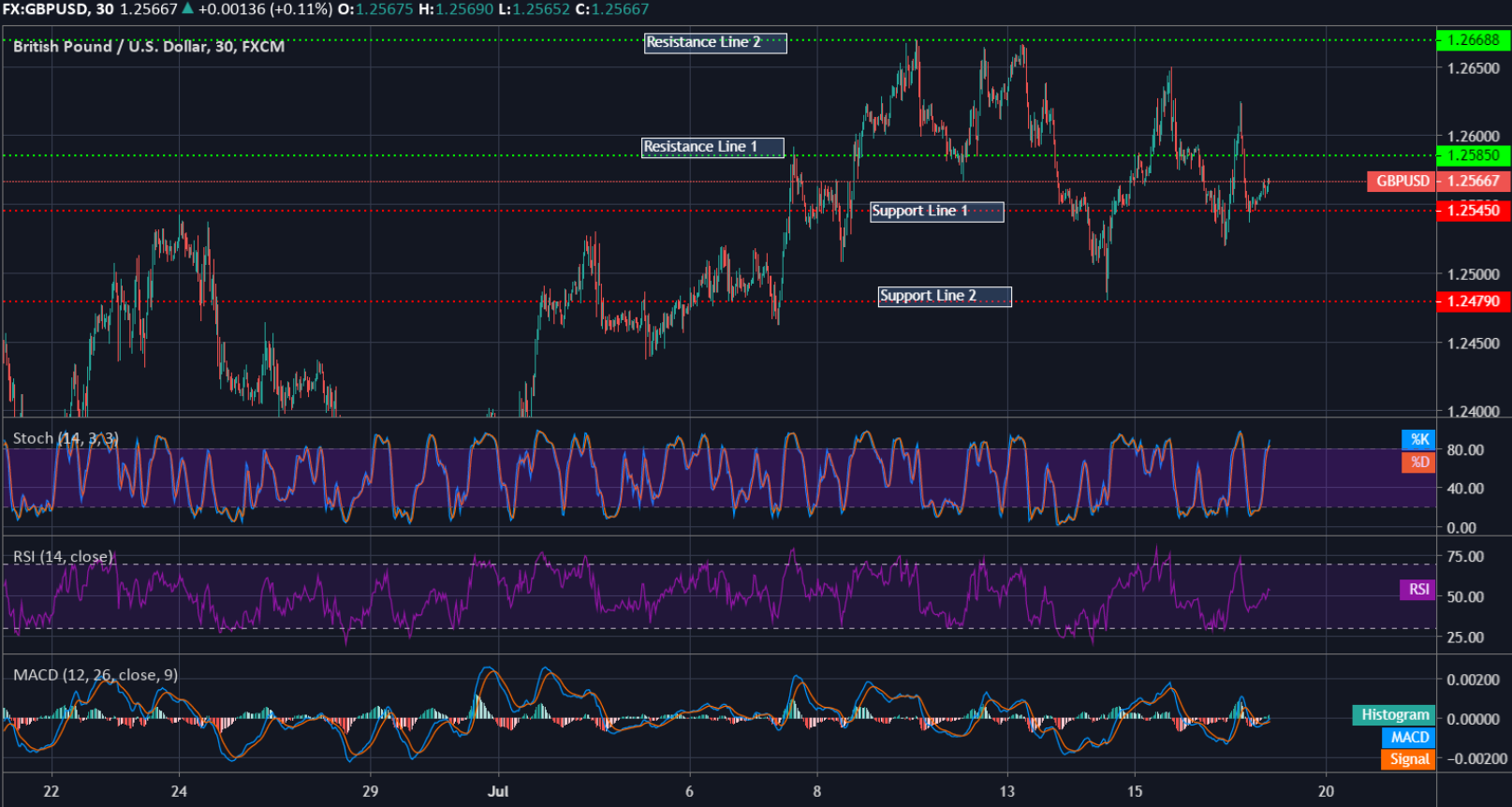Viewport: 1512px width, 807px height.
Task: Click the orange Signal legend label
Action: 1408,759
